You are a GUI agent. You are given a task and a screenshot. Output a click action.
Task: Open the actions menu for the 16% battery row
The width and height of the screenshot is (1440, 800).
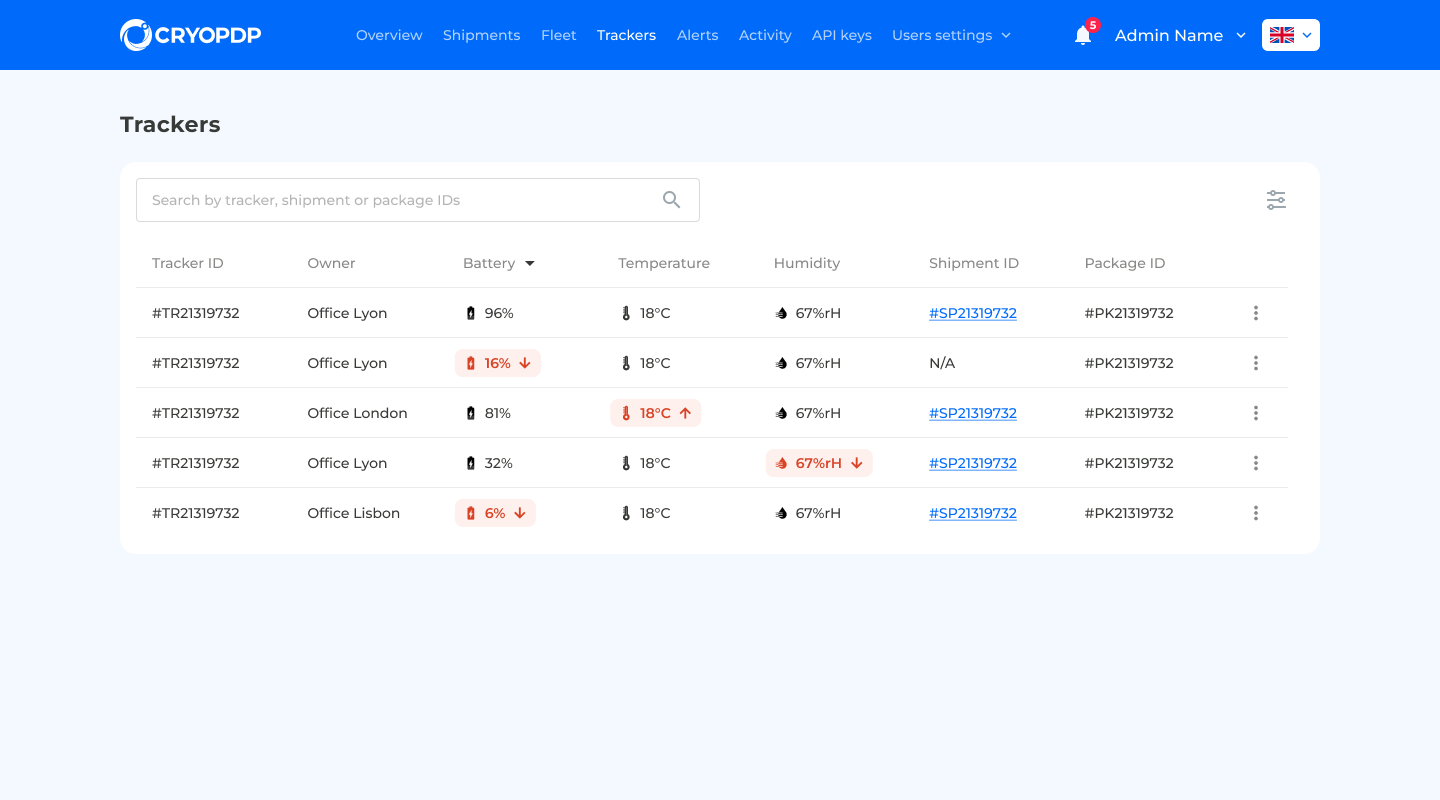1256,363
